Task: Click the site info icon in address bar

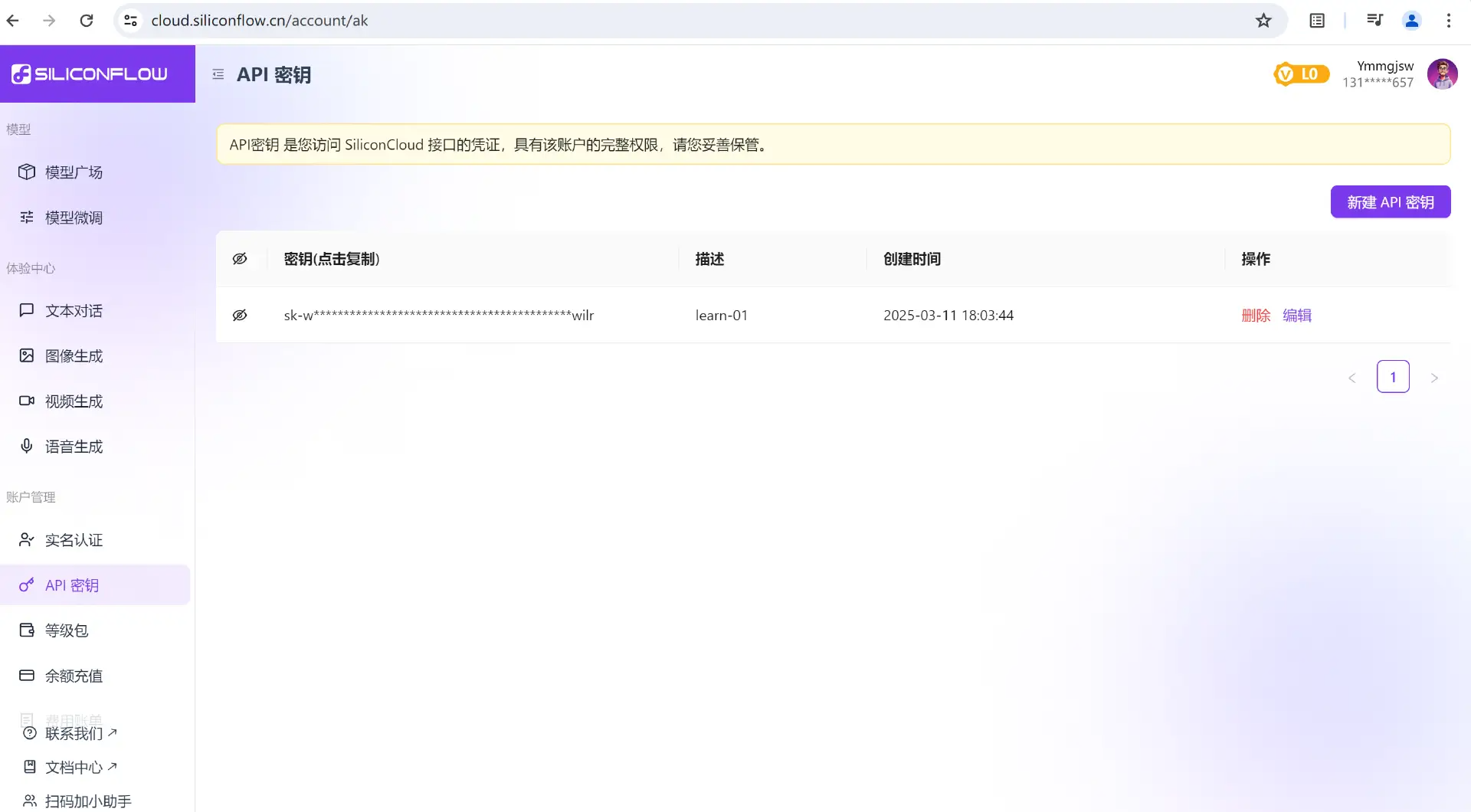Action: click(131, 21)
